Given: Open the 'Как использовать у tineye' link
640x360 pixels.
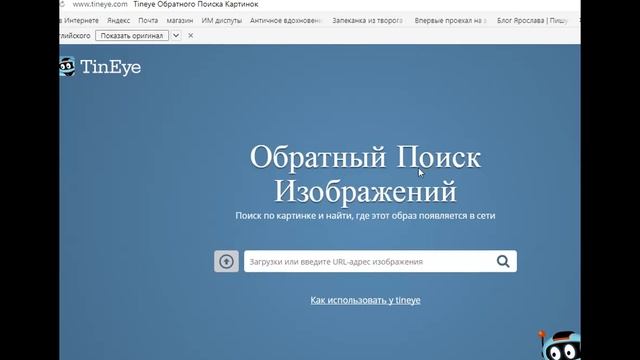Looking at the screenshot, I should click(x=365, y=300).
